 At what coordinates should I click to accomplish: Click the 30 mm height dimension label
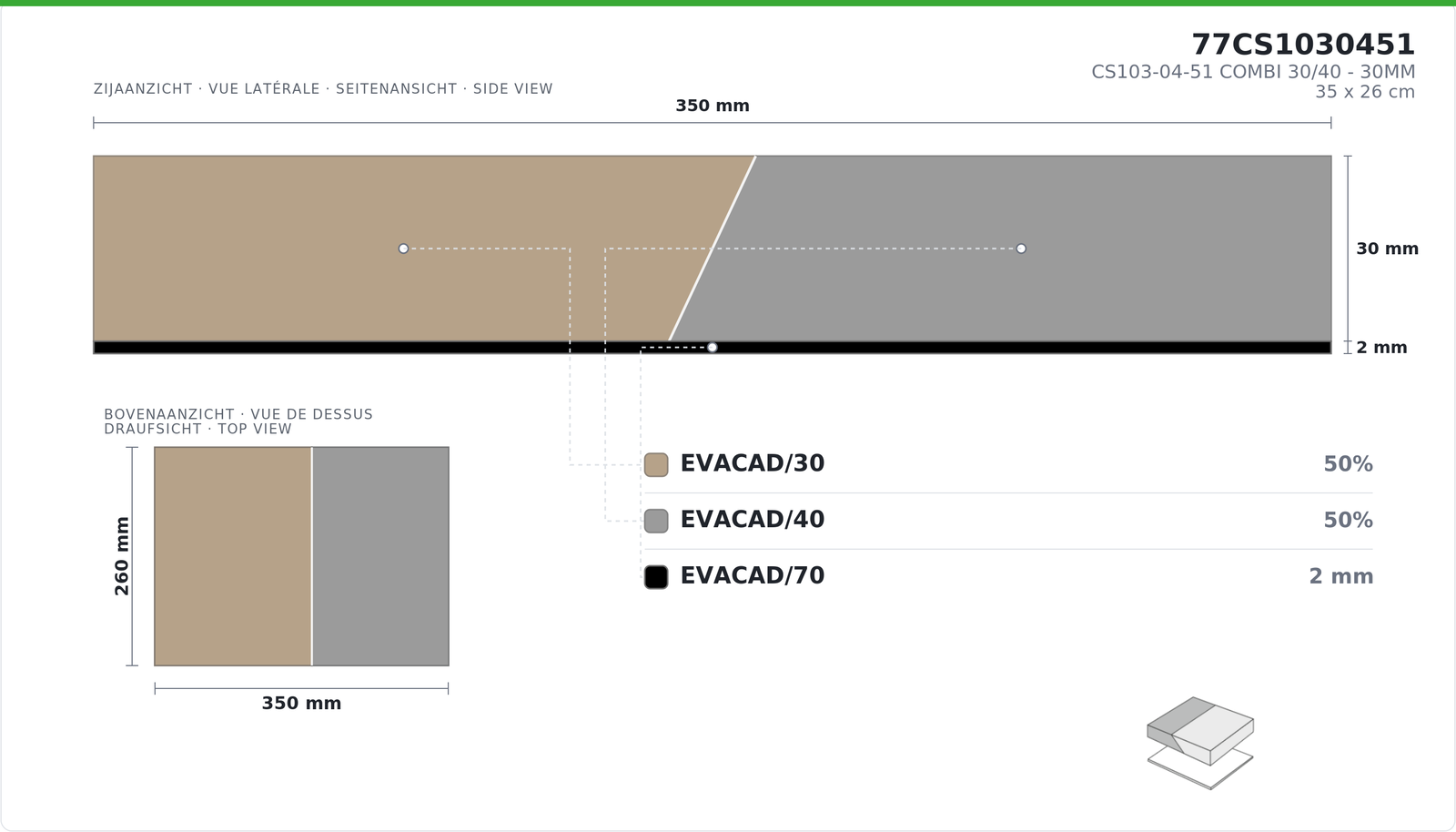click(x=1387, y=249)
